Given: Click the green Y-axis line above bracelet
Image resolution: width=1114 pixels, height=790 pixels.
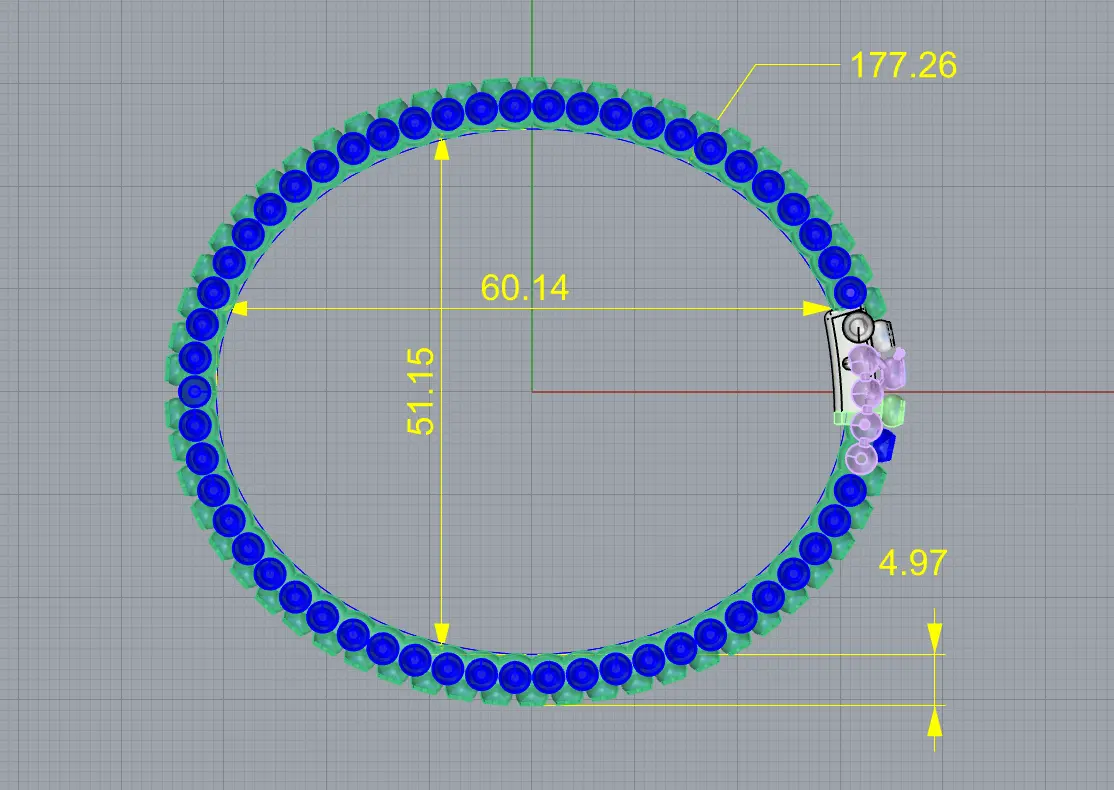Looking at the screenshot, I should pos(532,40).
